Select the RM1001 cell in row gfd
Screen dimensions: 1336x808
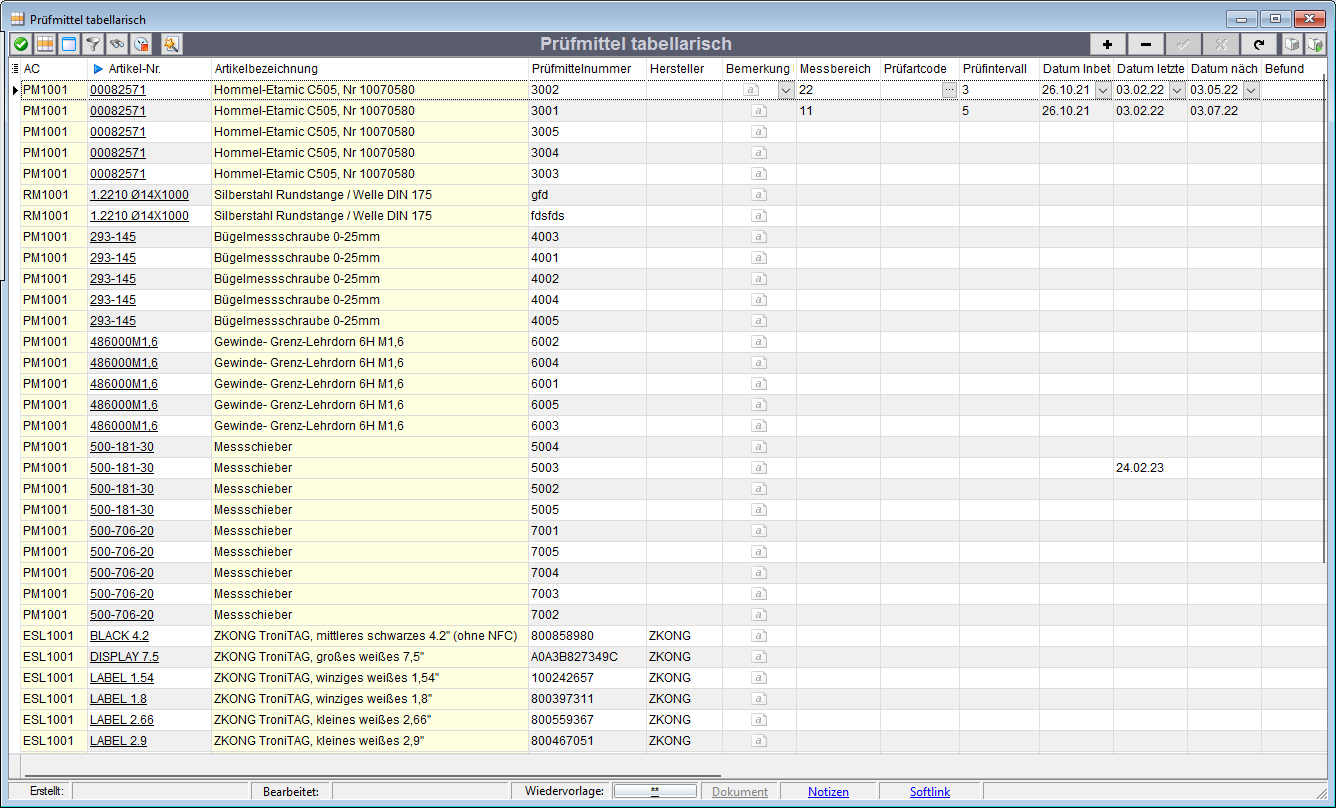54,195
